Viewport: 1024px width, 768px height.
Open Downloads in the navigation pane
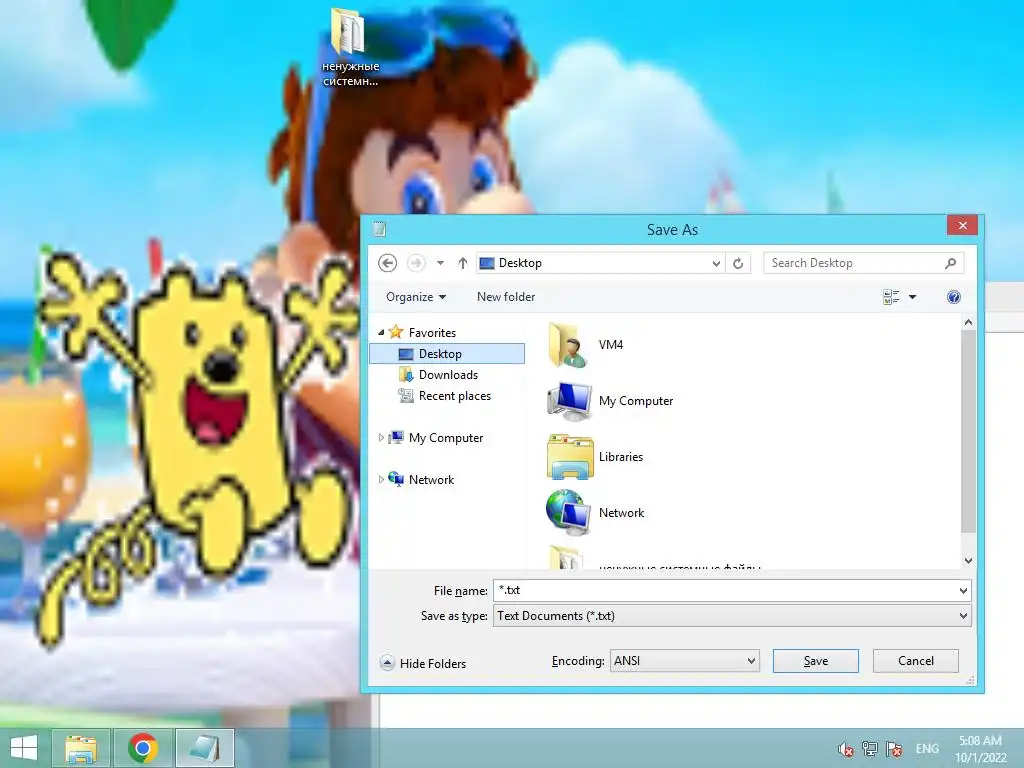point(448,375)
